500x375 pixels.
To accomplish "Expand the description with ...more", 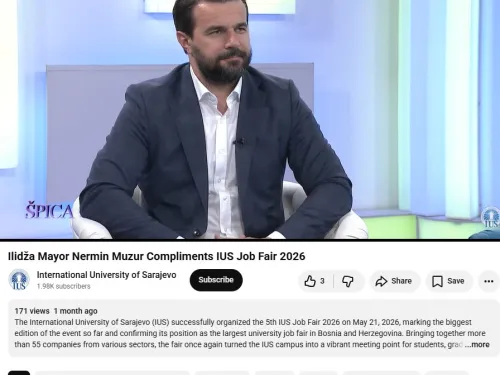I will (477, 345).
